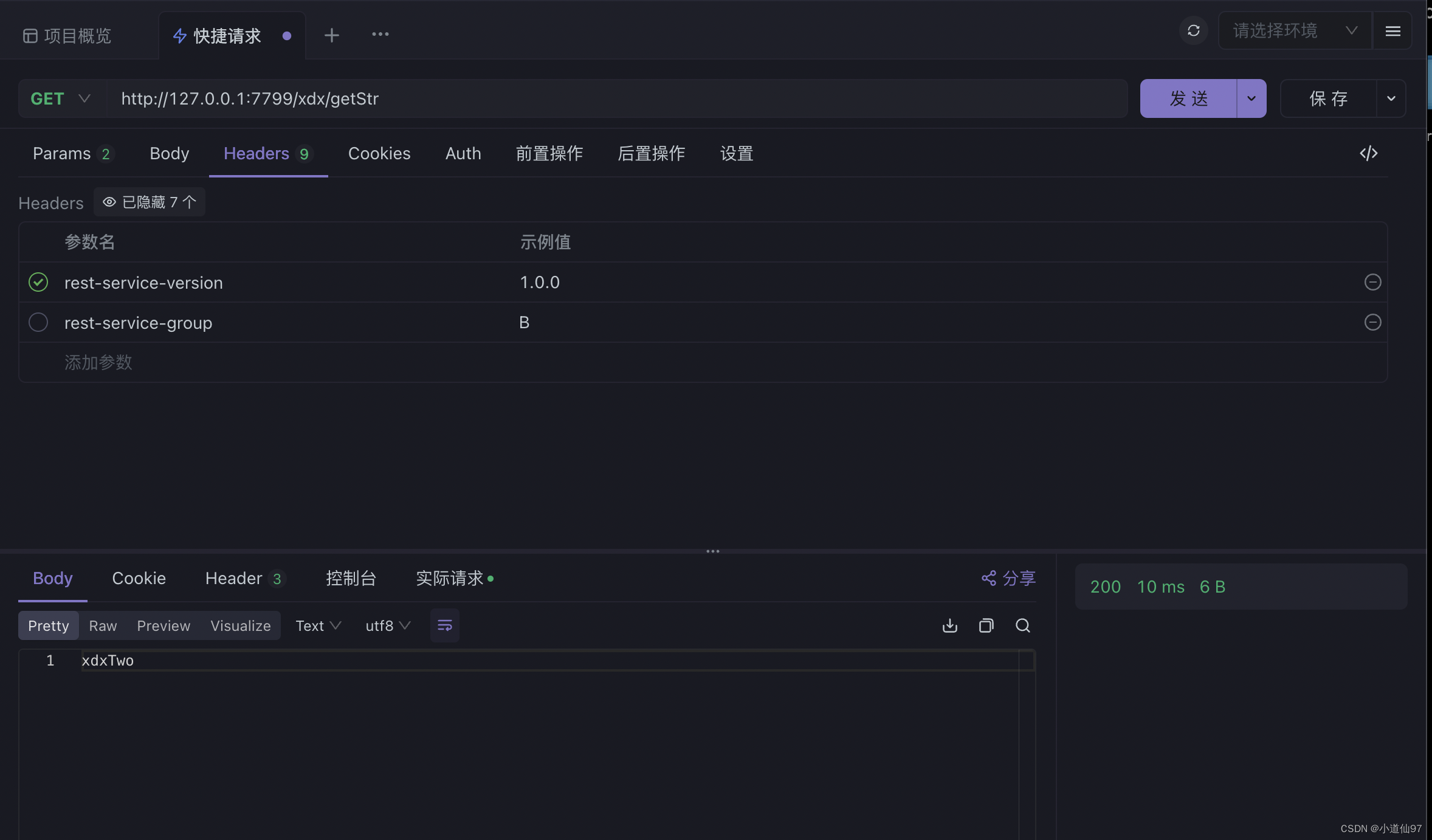Toggle the rest-service-group header checkbox
The height and width of the screenshot is (840, 1432).
point(38,322)
